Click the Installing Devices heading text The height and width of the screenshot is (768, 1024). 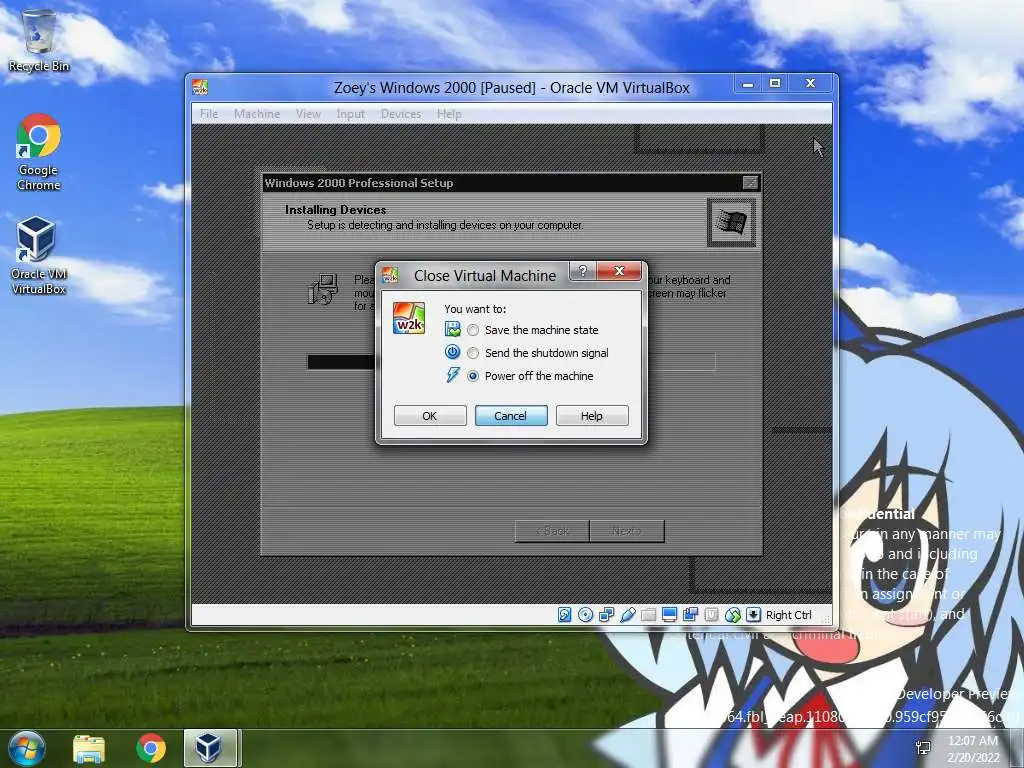click(336, 210)
